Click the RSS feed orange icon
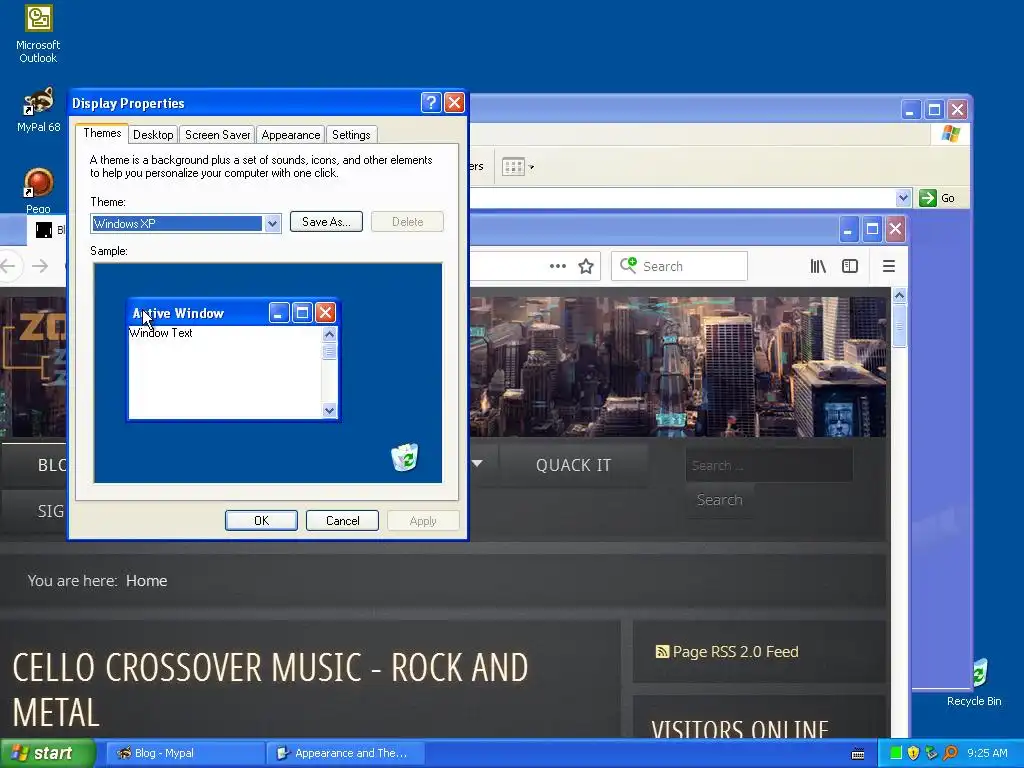1024x768 pixels. click(x=662, y=652)
